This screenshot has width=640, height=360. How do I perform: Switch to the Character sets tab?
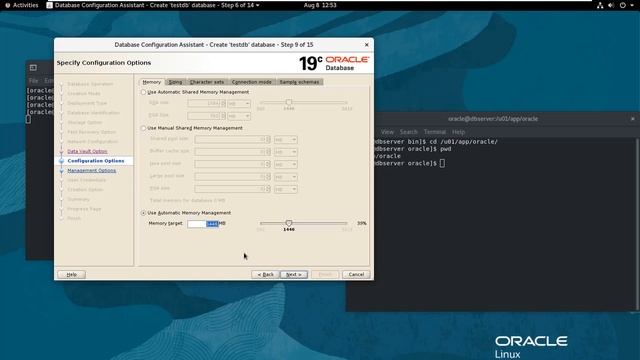pyautogui.click(x=207, y=82)
